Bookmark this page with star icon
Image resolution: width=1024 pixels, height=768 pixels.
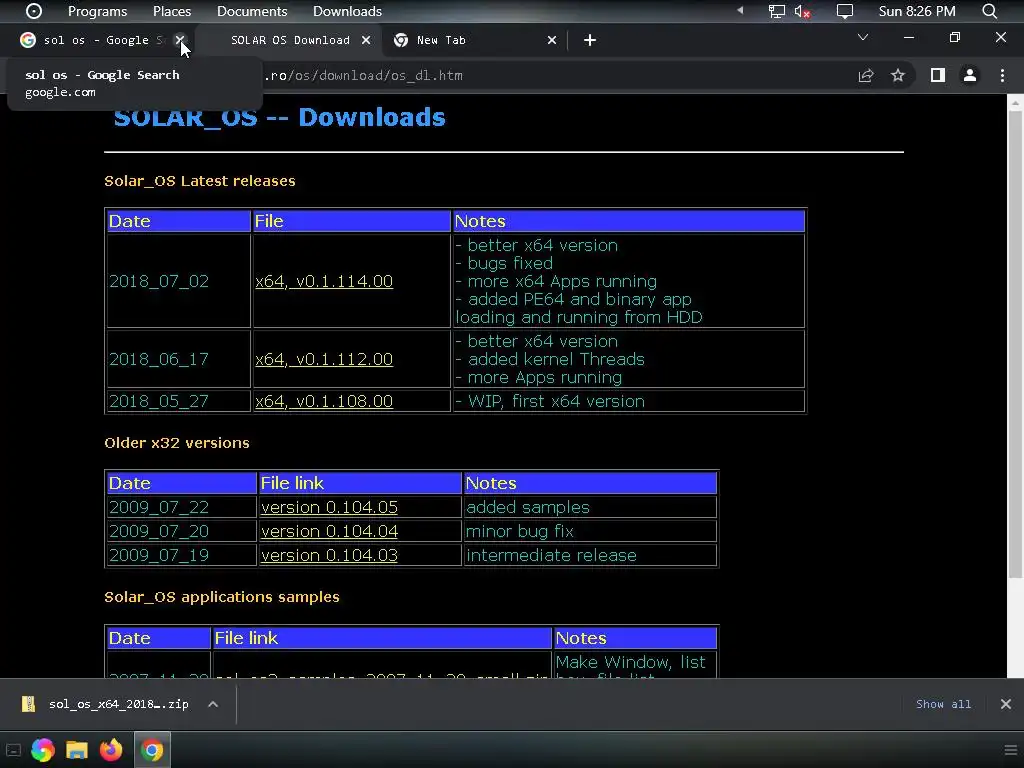[x=898, y=76]
